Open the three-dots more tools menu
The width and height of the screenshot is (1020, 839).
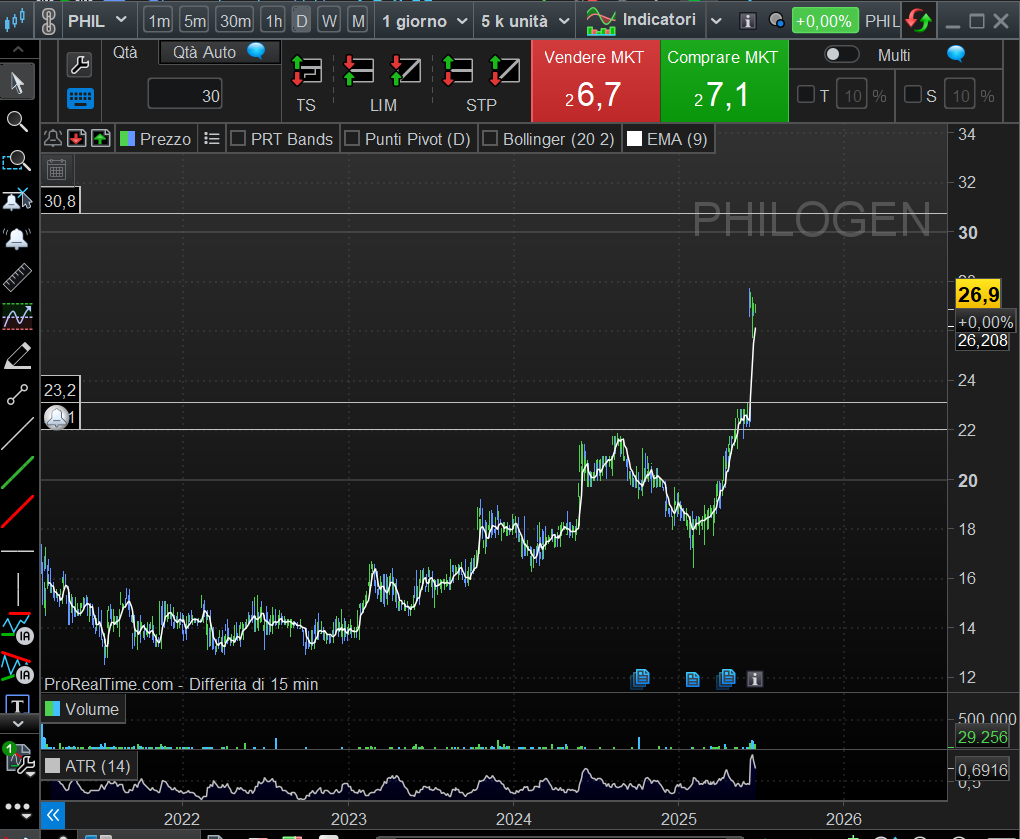click(x=18, y=809)
